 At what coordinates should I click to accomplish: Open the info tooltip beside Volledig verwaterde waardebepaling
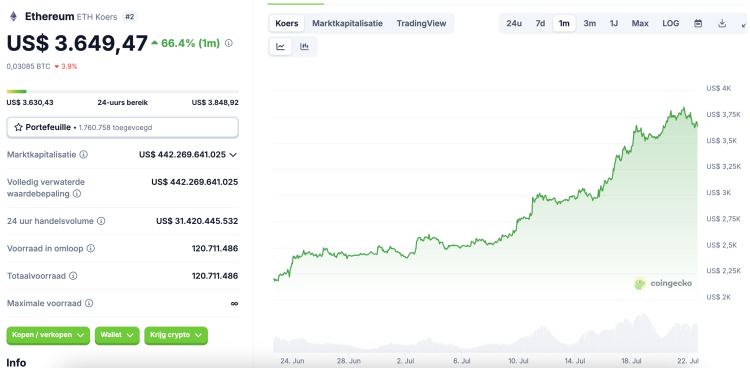click(x=77, y=194)
